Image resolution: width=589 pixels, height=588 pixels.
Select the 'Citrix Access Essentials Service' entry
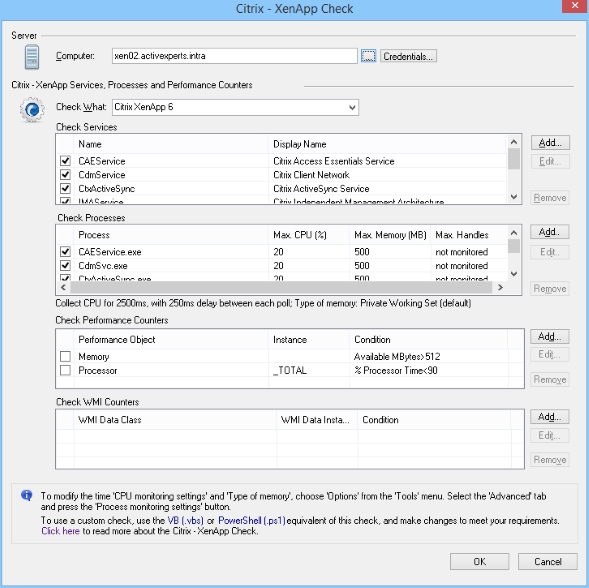coord(334,161)
